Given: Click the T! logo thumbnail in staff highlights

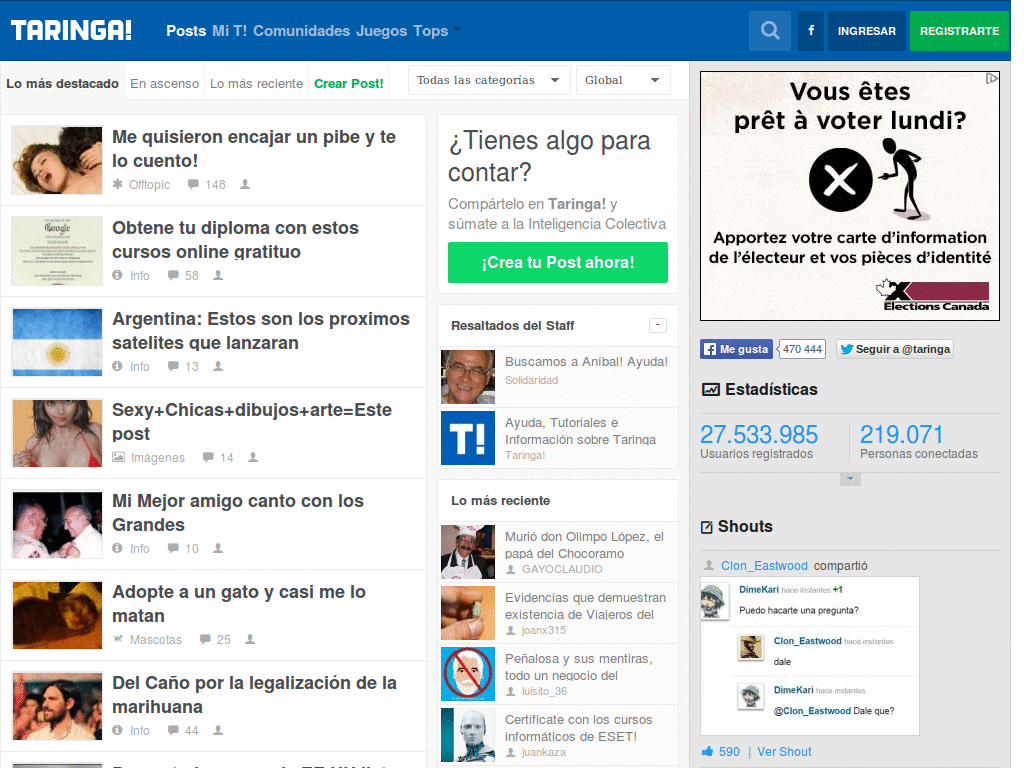Looking at the screenshot, I should click(x=468, y=438).
